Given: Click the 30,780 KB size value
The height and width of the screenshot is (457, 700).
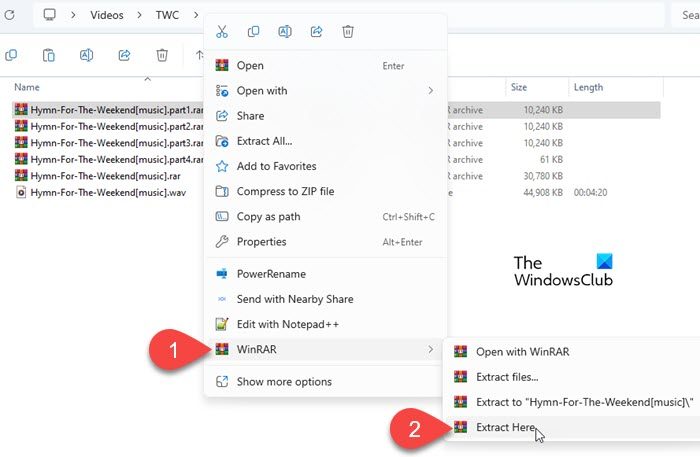Looking at the screenshot, I should (543, 176).
